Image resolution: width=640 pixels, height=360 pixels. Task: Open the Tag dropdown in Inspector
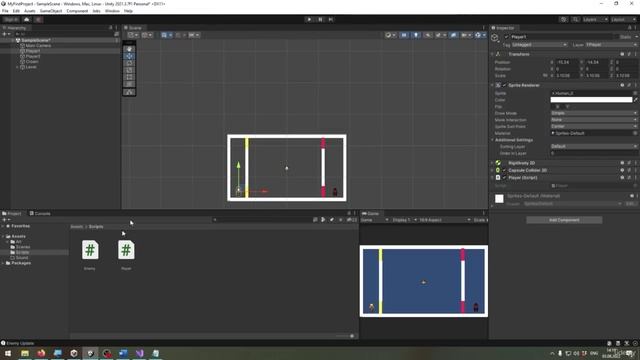540,45
